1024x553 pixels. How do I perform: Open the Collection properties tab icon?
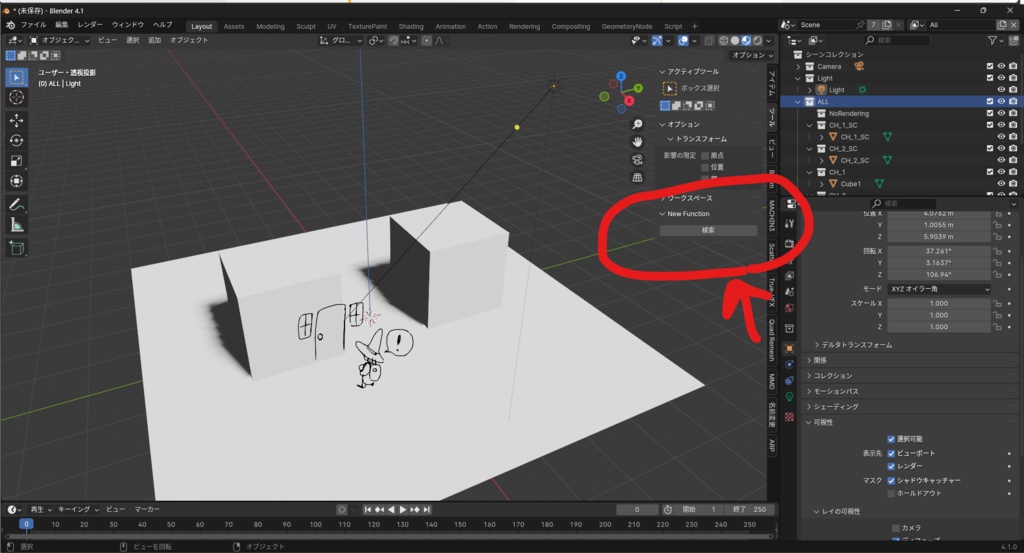point(790,328)
